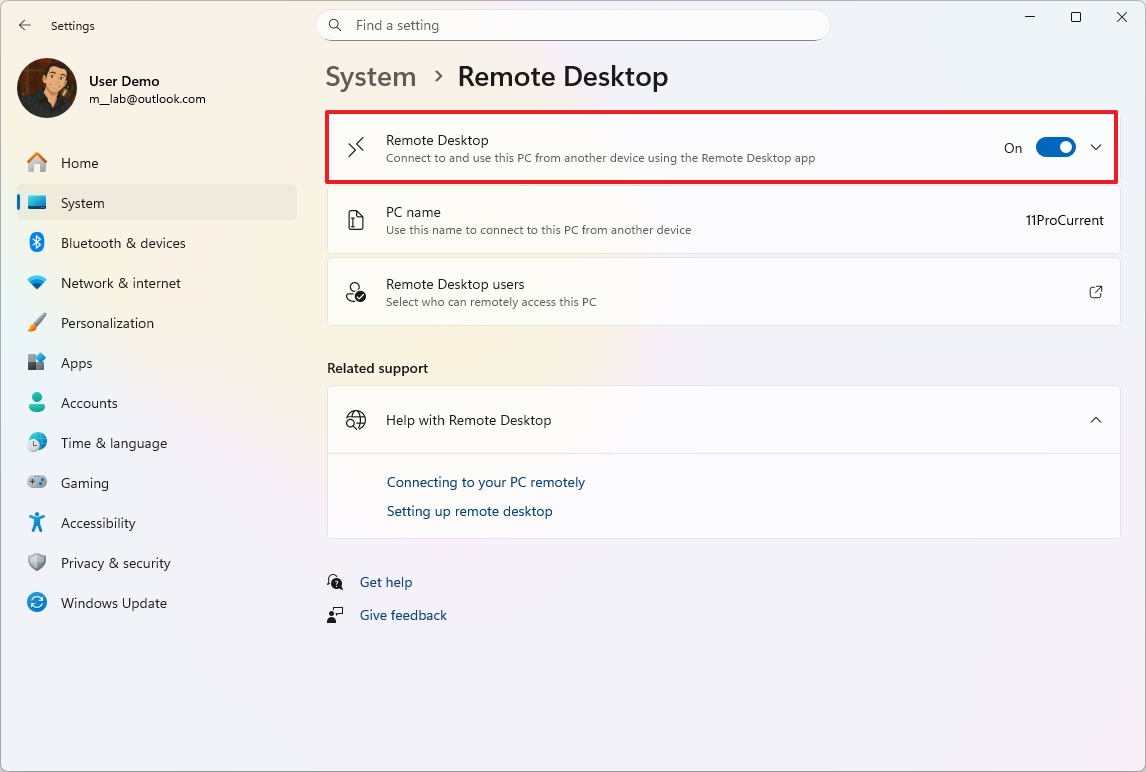Turn off the Remote Desktop toggle
This screenshot has width=1146, height=772.
pyautogui.click(x=1055, y=147)
